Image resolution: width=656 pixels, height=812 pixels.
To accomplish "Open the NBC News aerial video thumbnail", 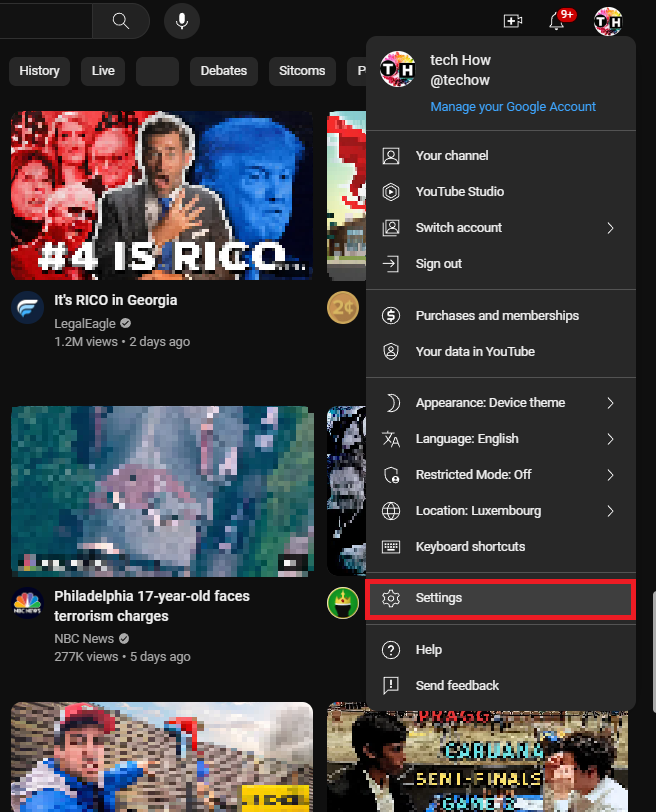I will (x=162, y=491).
